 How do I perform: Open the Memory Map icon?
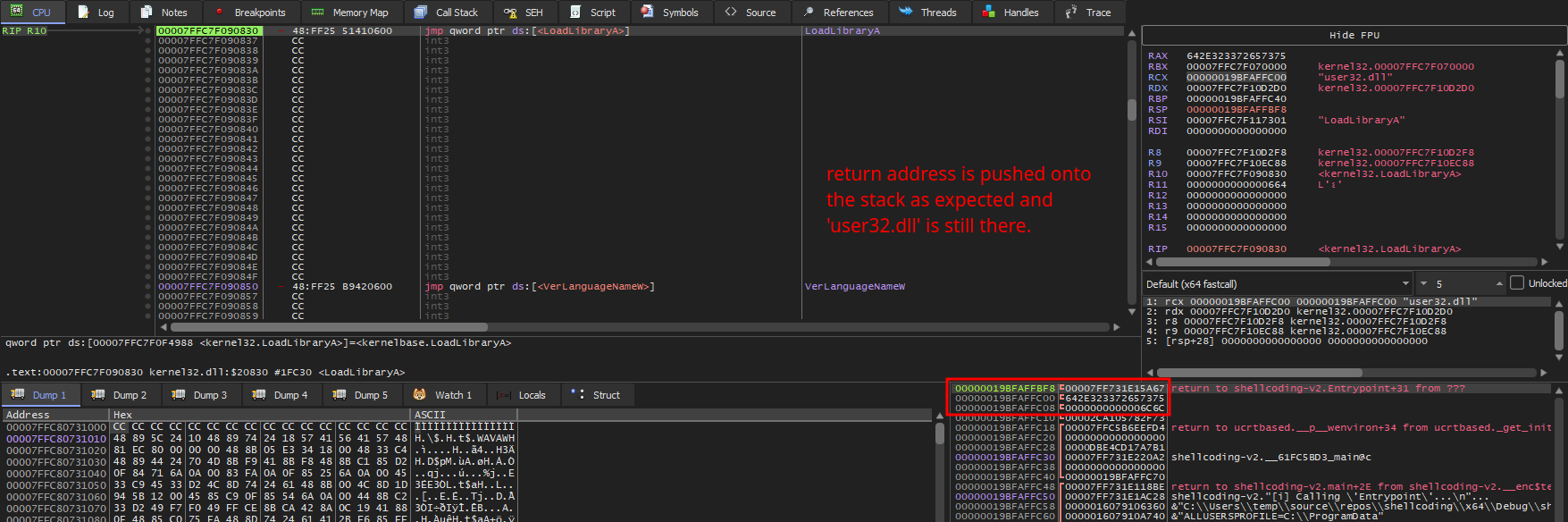pos(317,13)
